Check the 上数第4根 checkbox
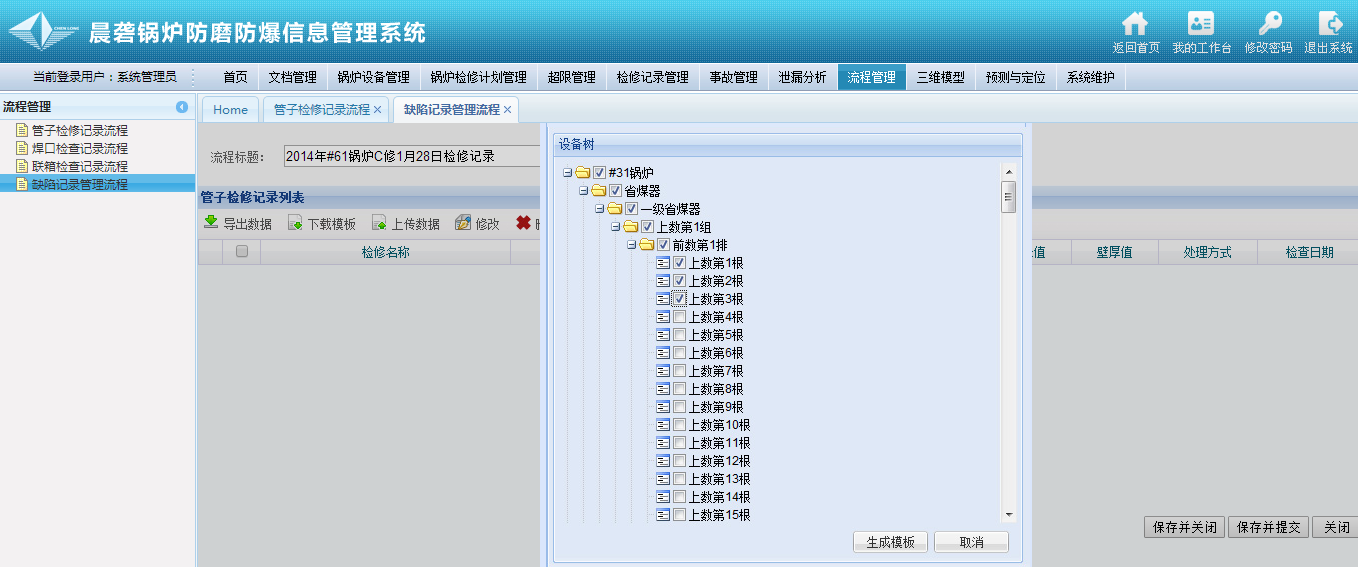This screenshot has width=1358, height=567. (680, 317)
